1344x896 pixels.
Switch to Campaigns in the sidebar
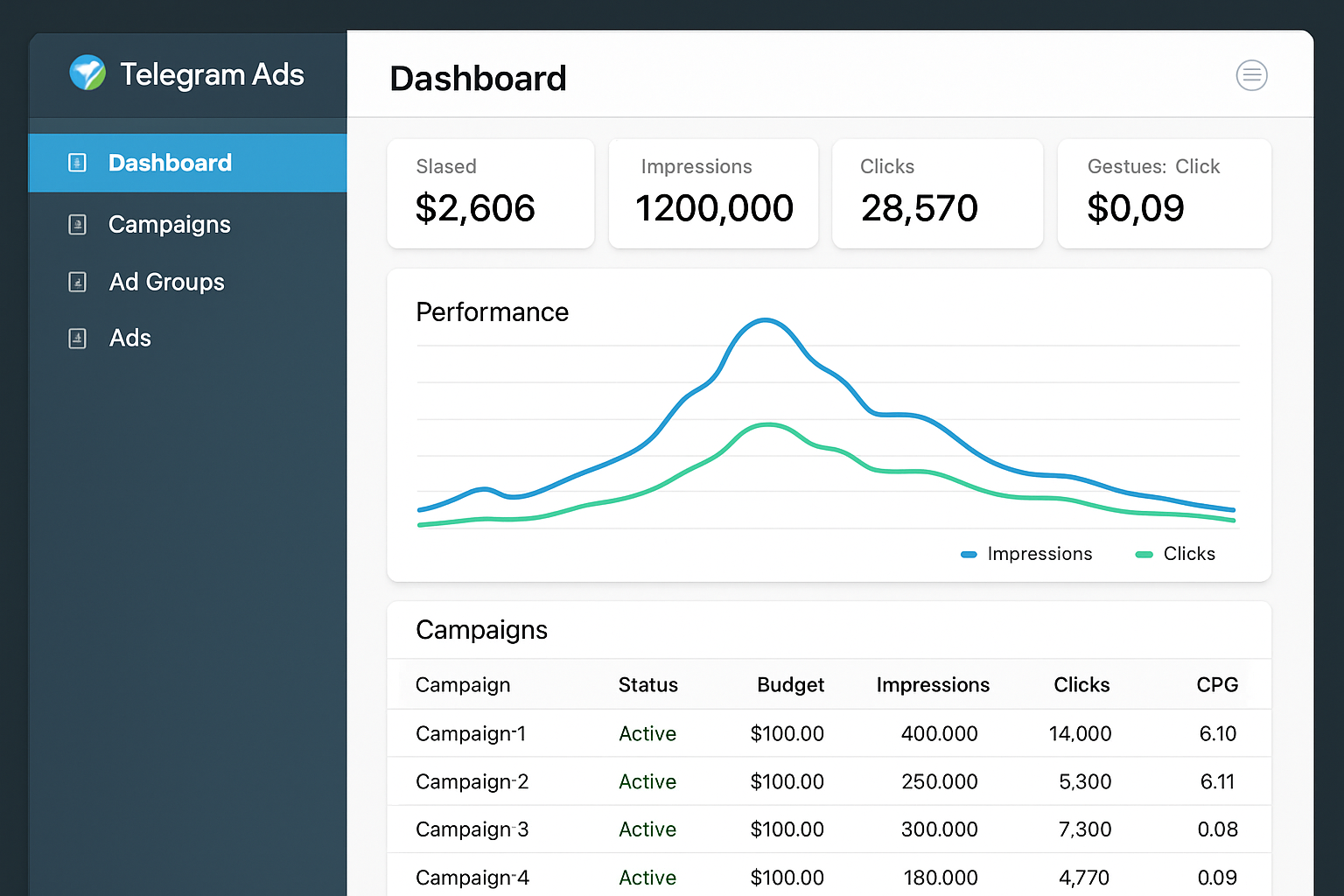click(169, 225)
